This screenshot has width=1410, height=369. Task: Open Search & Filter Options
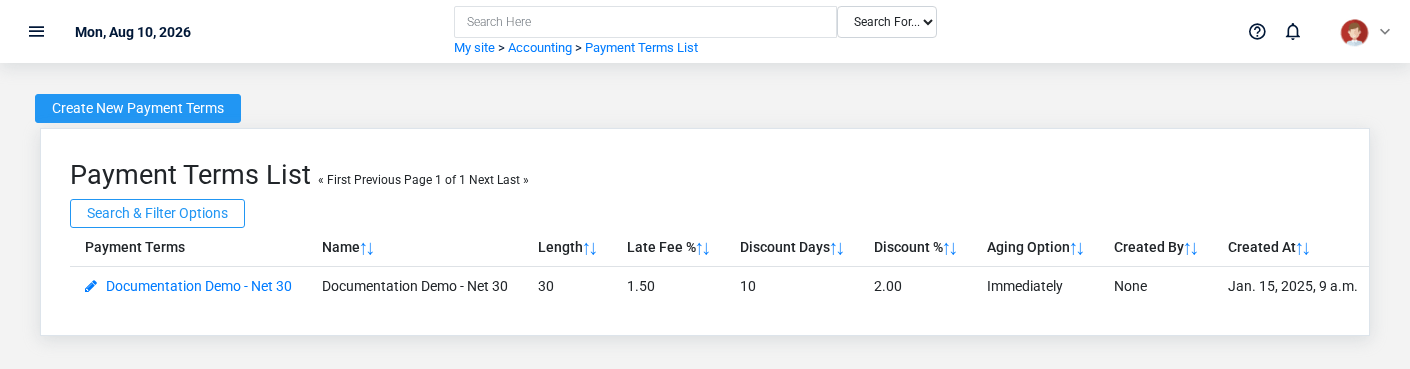coord(157,213)
